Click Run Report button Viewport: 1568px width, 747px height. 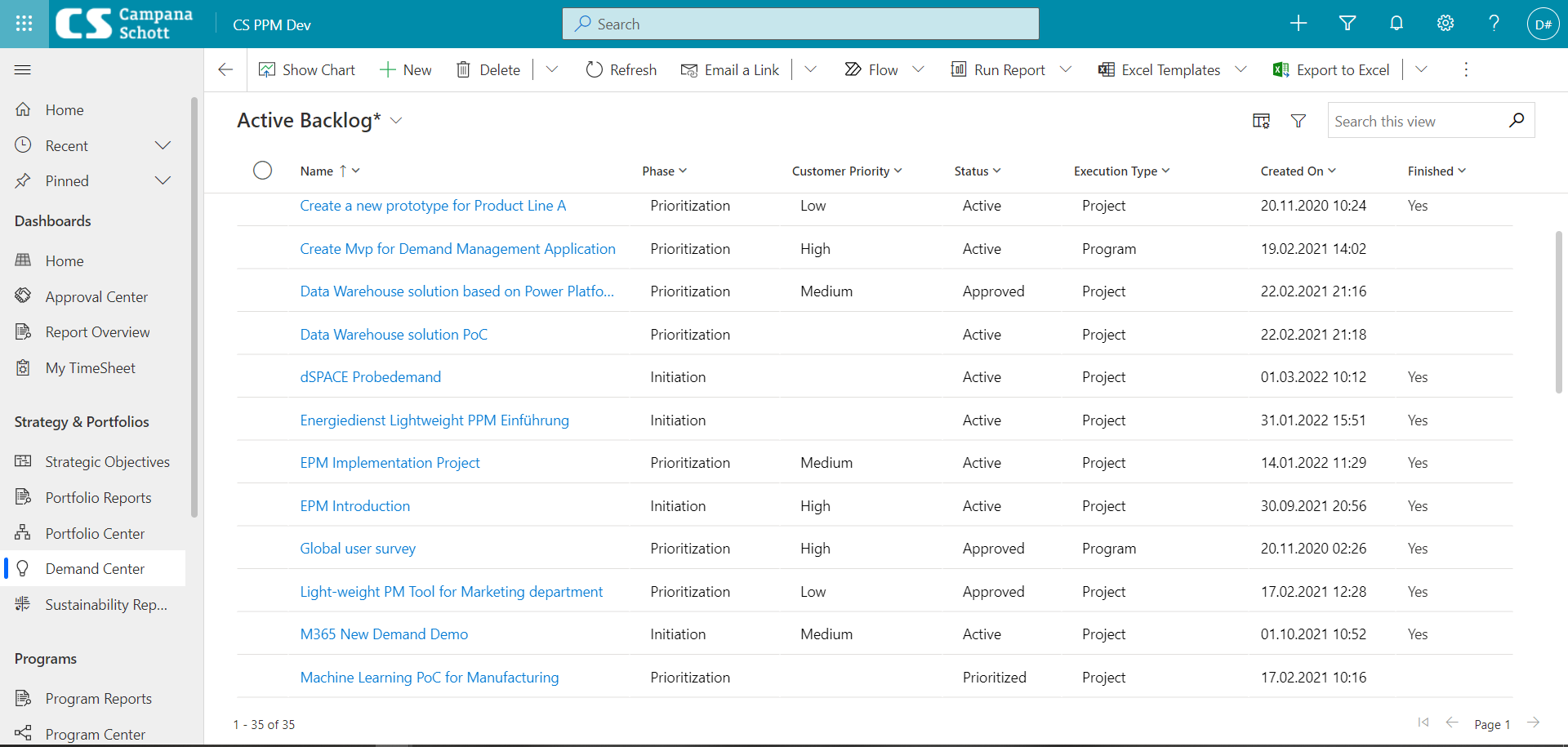pos(998,70)
